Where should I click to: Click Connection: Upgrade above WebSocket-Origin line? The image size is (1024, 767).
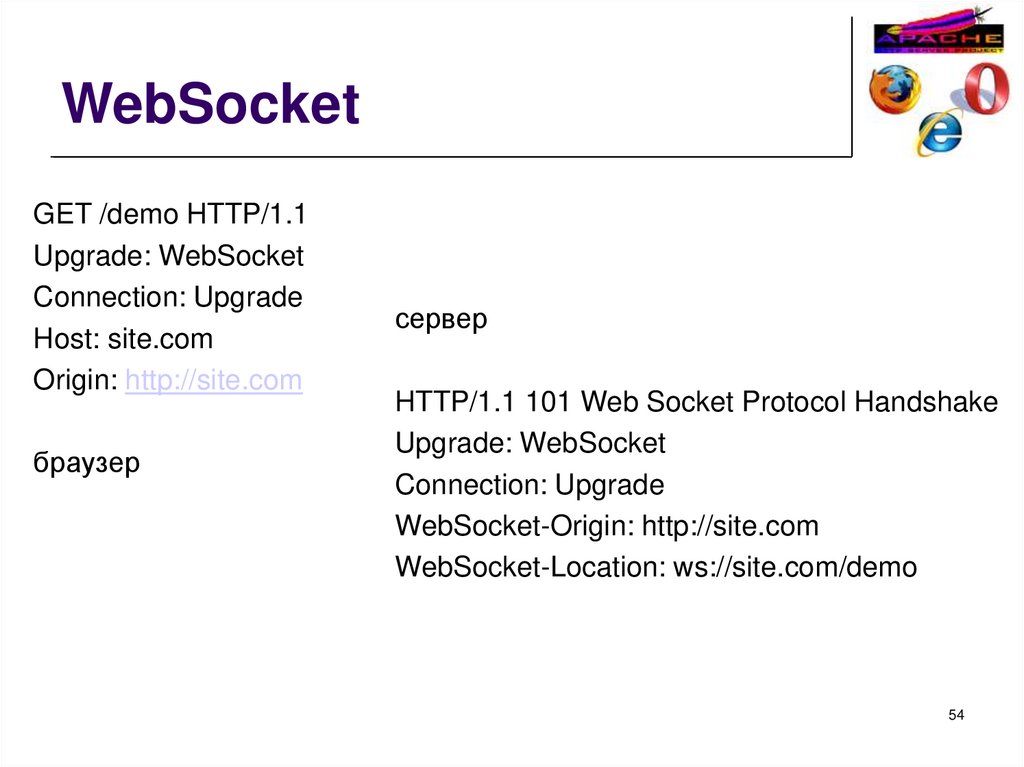tap(529, 486)
